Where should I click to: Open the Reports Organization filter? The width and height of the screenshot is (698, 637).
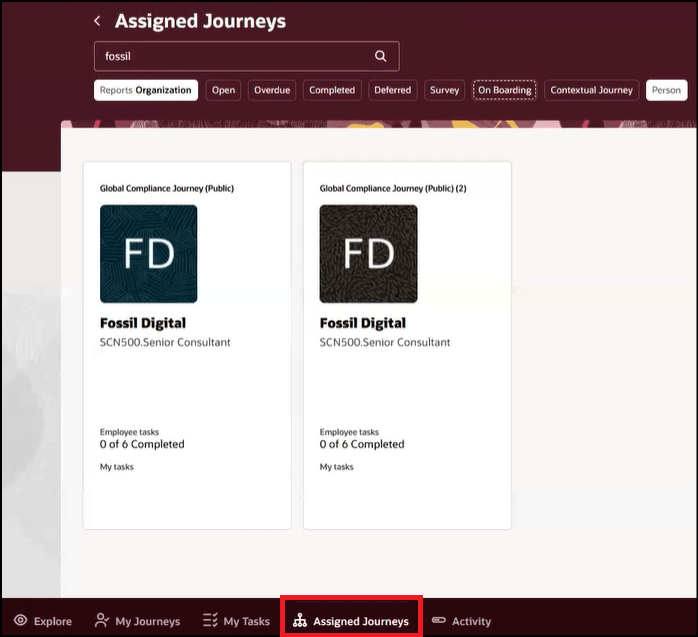coord(146,90)
